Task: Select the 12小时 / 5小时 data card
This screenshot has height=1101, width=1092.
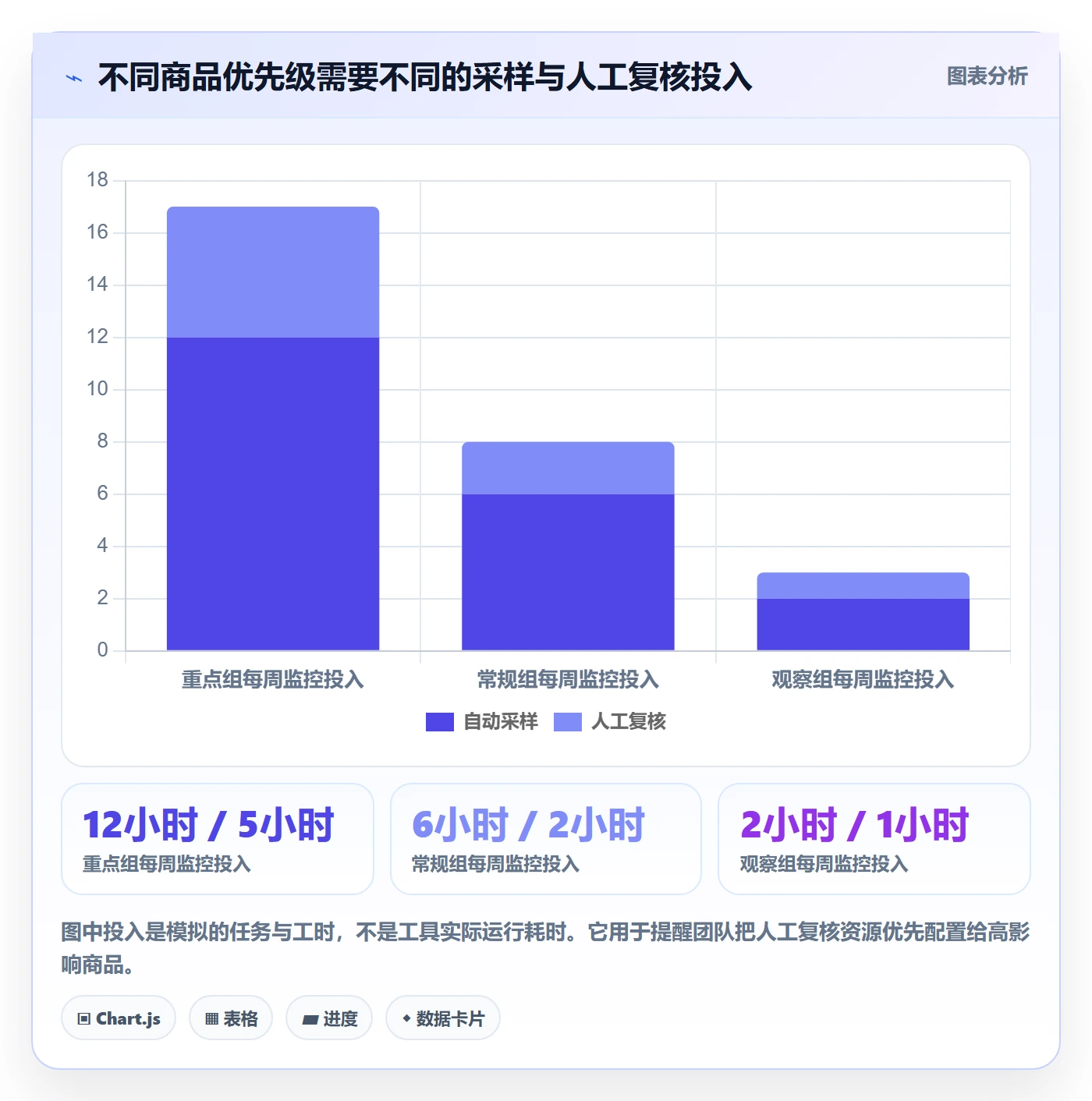Action: [x=218, y=839]
